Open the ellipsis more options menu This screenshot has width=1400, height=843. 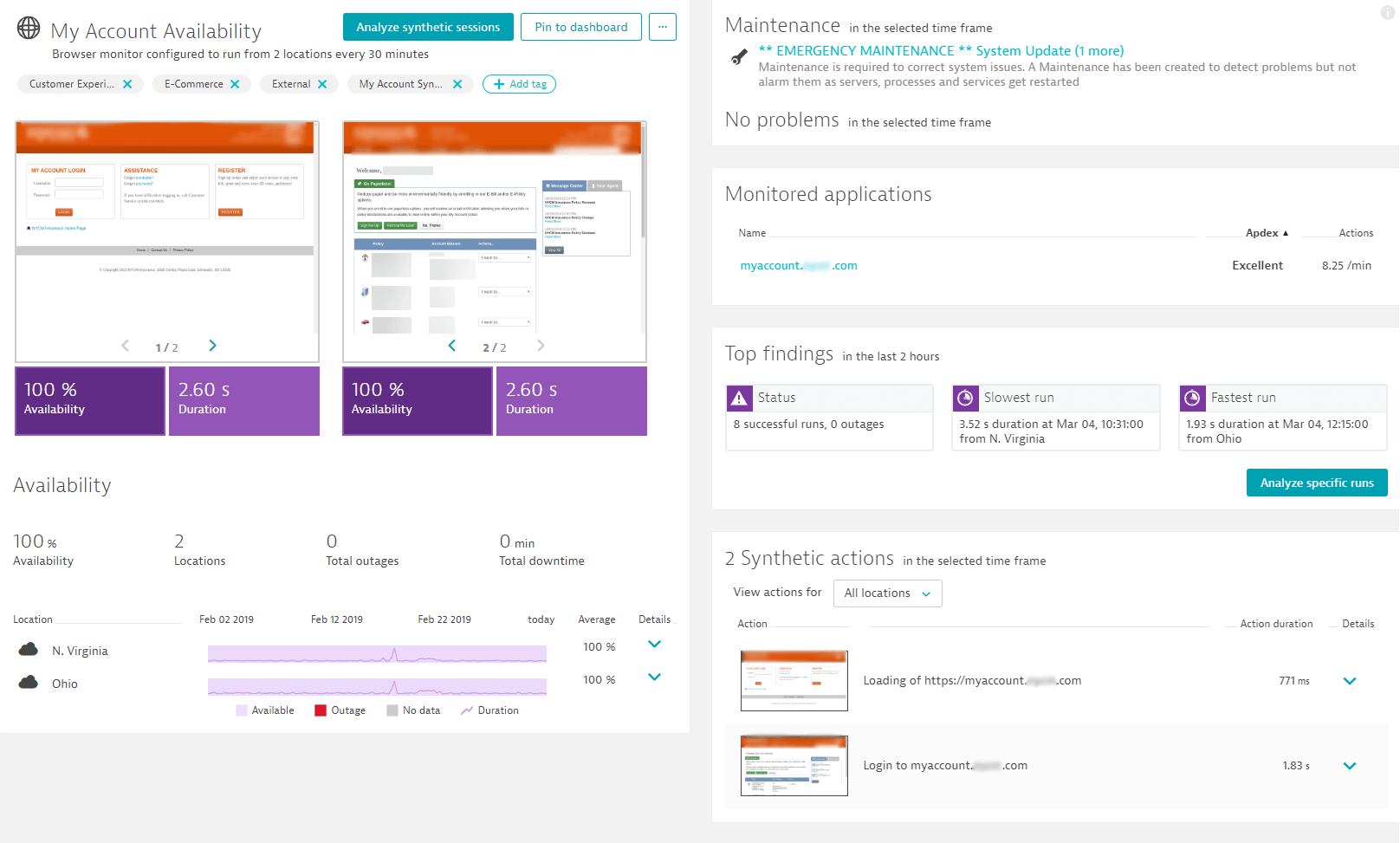(663, 27)
